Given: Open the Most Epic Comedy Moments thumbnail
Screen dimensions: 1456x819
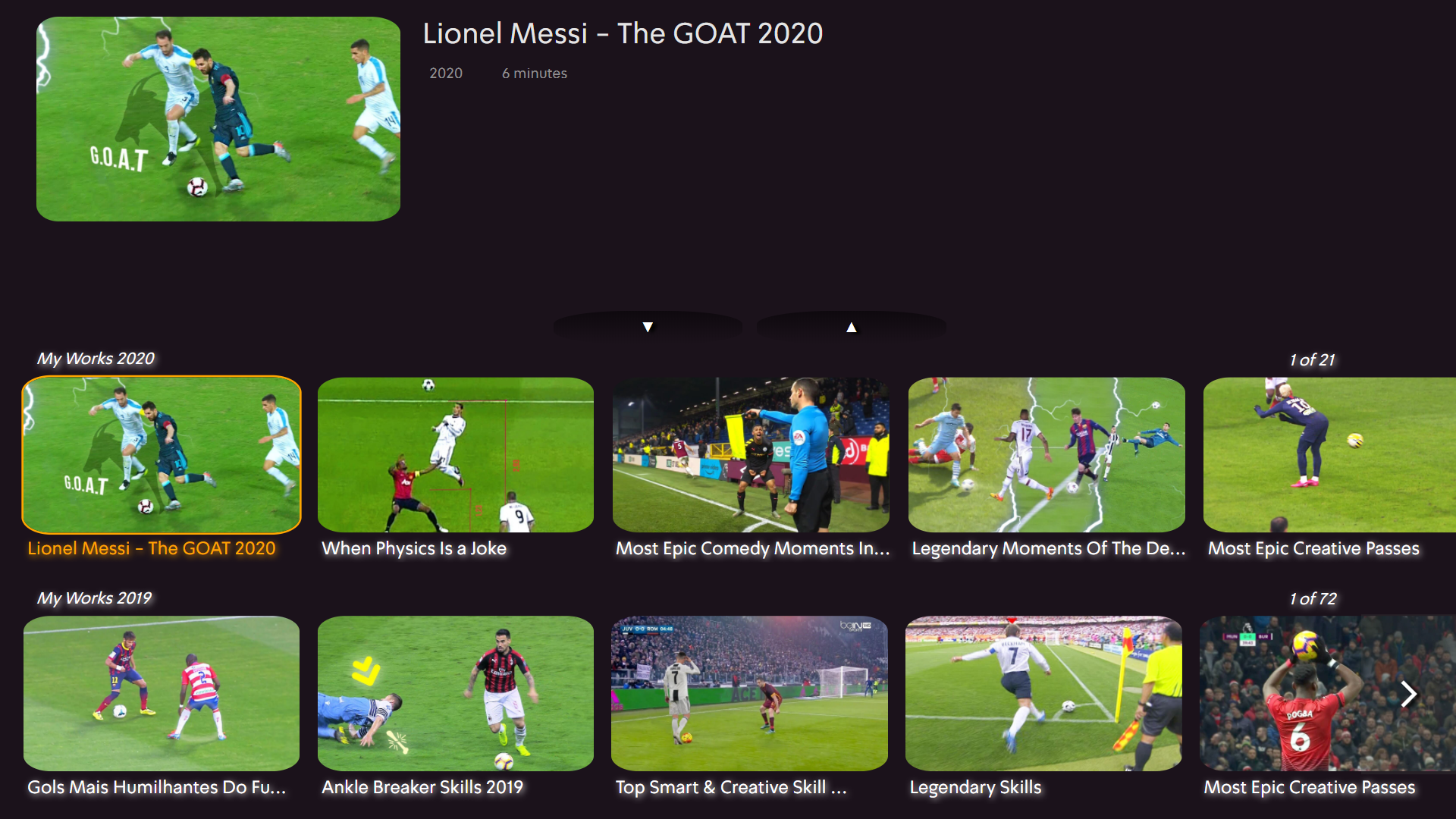Looking at the screenshot, I should pyautogui.click(x=751, y=455).
